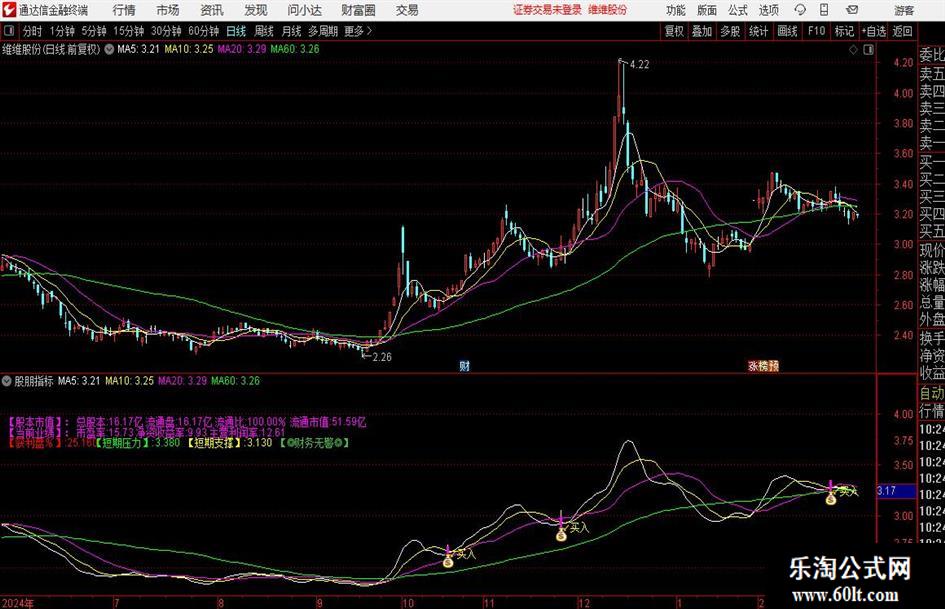The height and width of the screenshot is (609, 945).
Task: Click the 涨停预 marker on chart
Action: pos(763,365)
